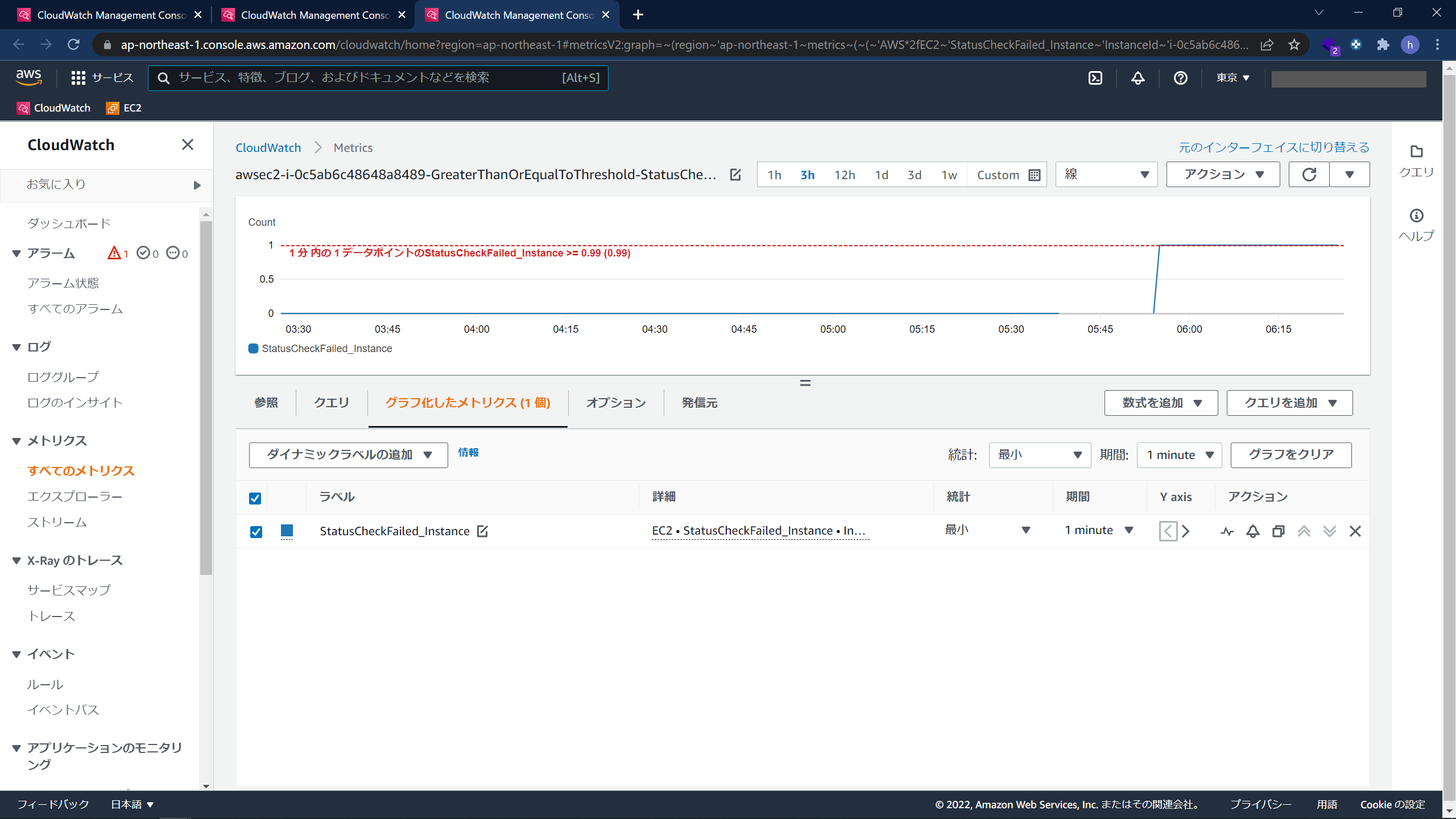The width and height of the screenshot is (1456, 819).
Task: Open ロググループ in sidebar
Action: (x=63, y=377)
